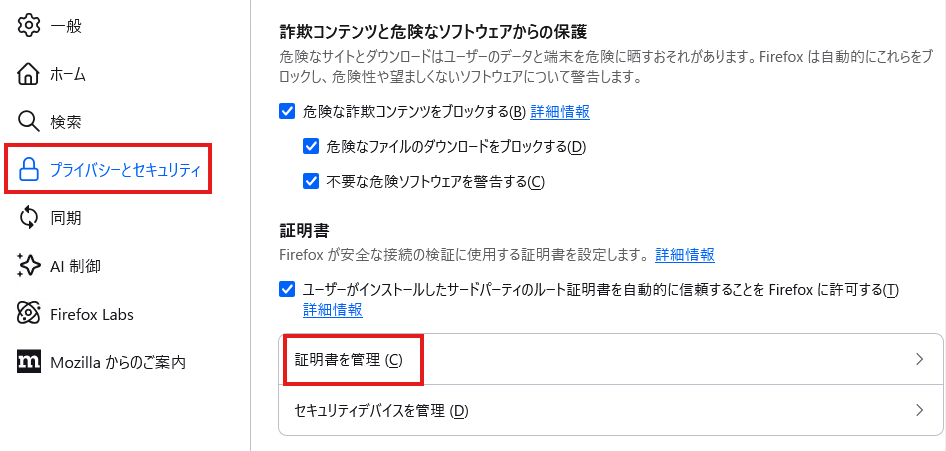
Task: Click the magnifier icon for 検索
Action: tap(28, 122)
